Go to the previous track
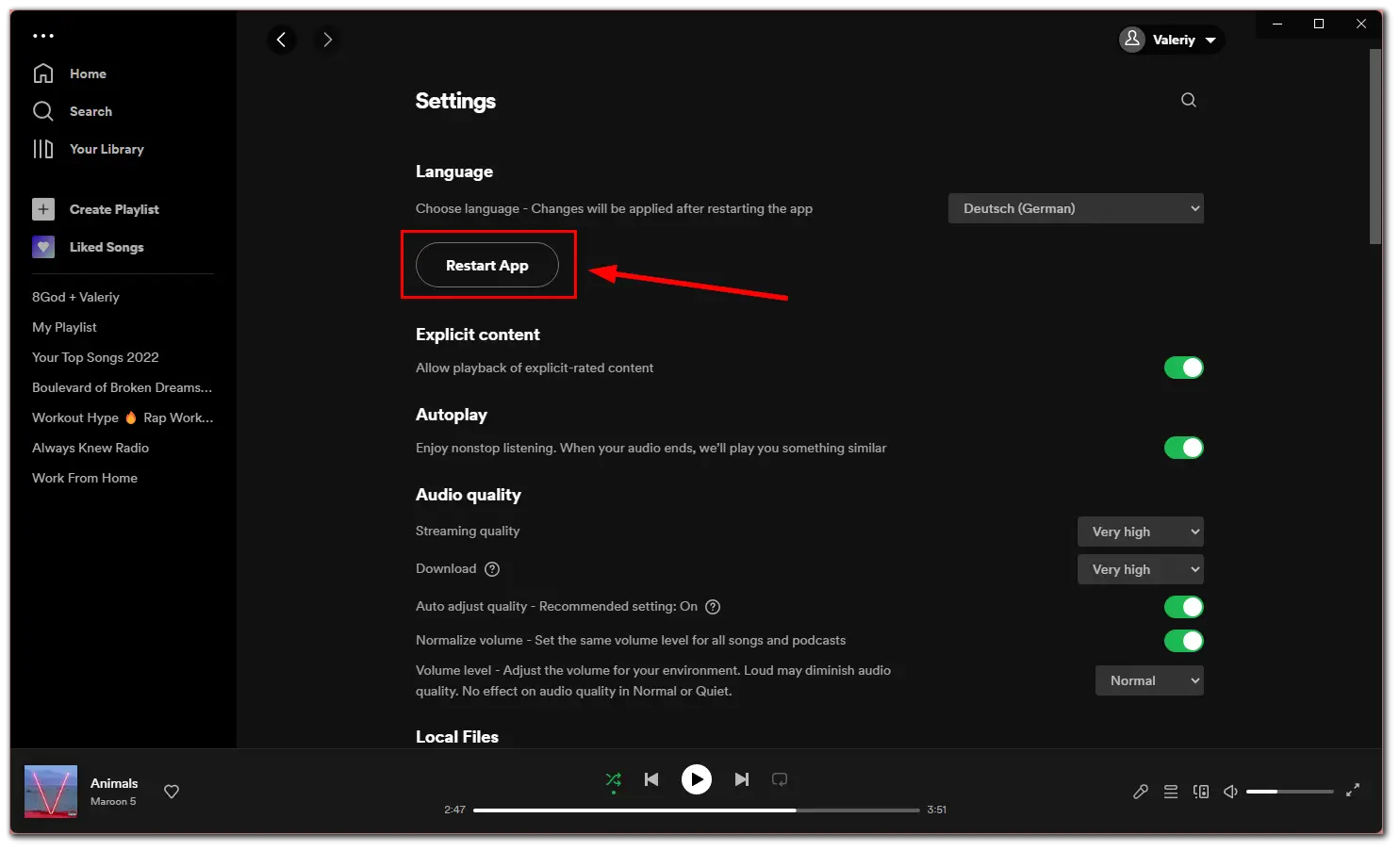The width and height of the screenshot is (1400, 851). point(651,779)
